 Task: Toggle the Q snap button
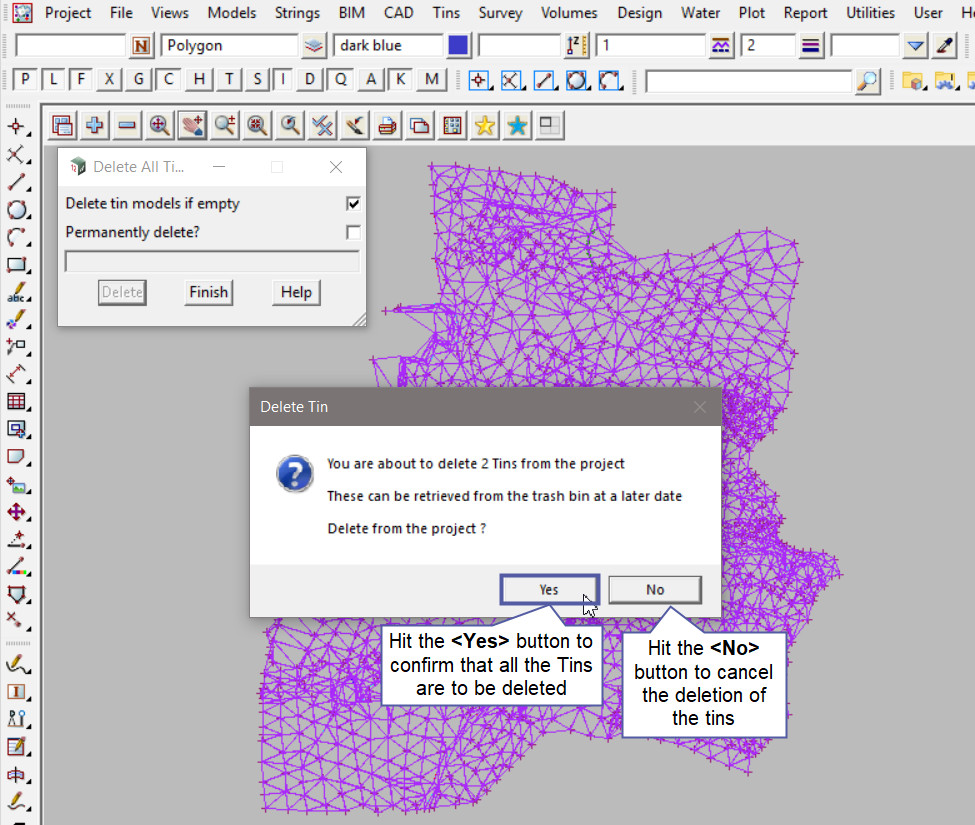341,79
